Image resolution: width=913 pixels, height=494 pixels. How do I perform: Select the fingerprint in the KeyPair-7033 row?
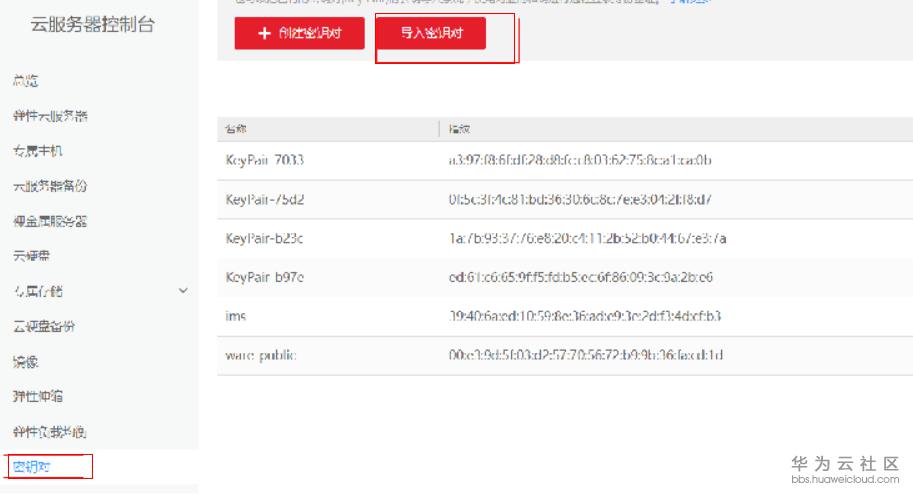point(580,160)
